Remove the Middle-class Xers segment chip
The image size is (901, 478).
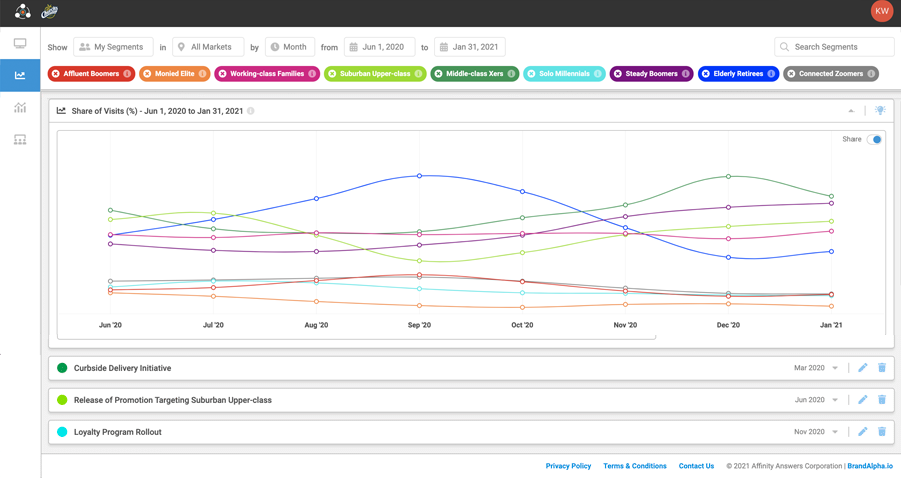click(x=438, y=74)
